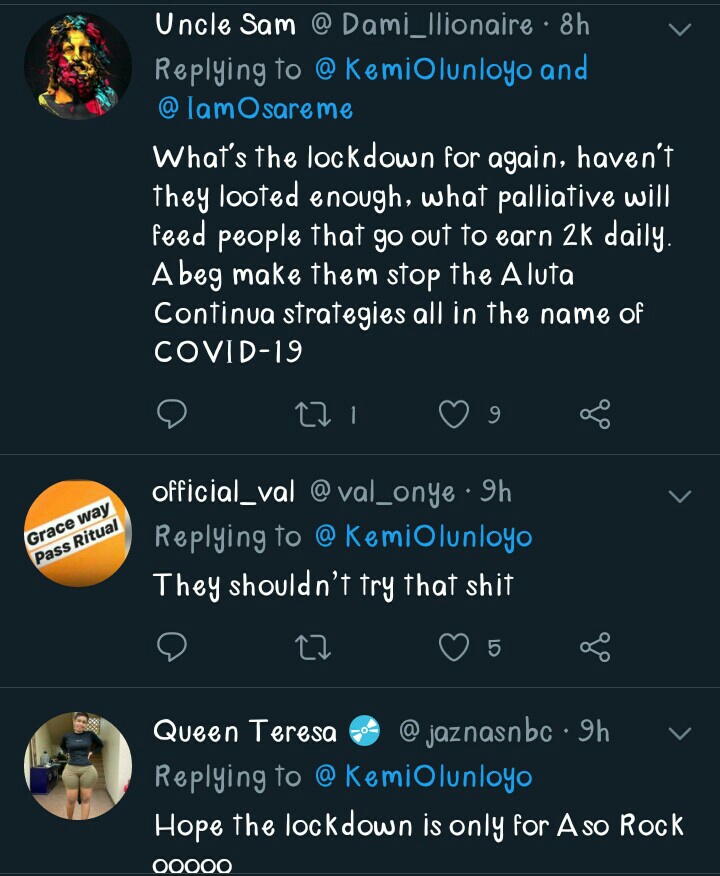Reply to Uncle Sam's tweet
Screen dimensions: 720x876
click(x=173, y=414)
